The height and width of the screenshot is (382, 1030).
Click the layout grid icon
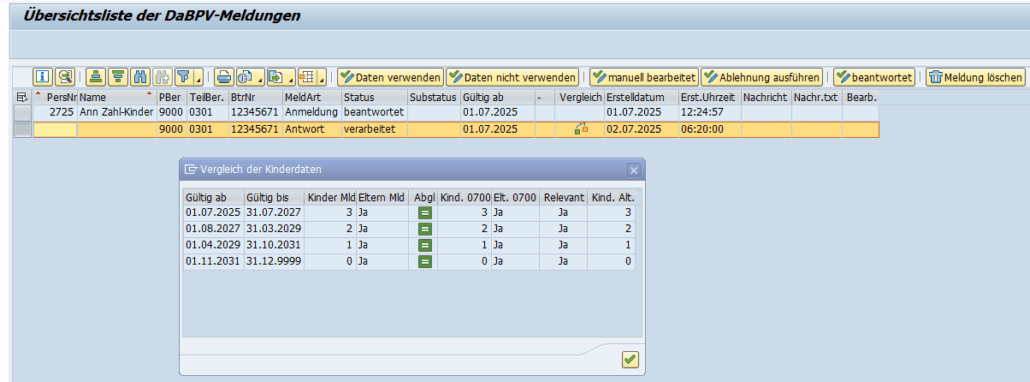307,77
